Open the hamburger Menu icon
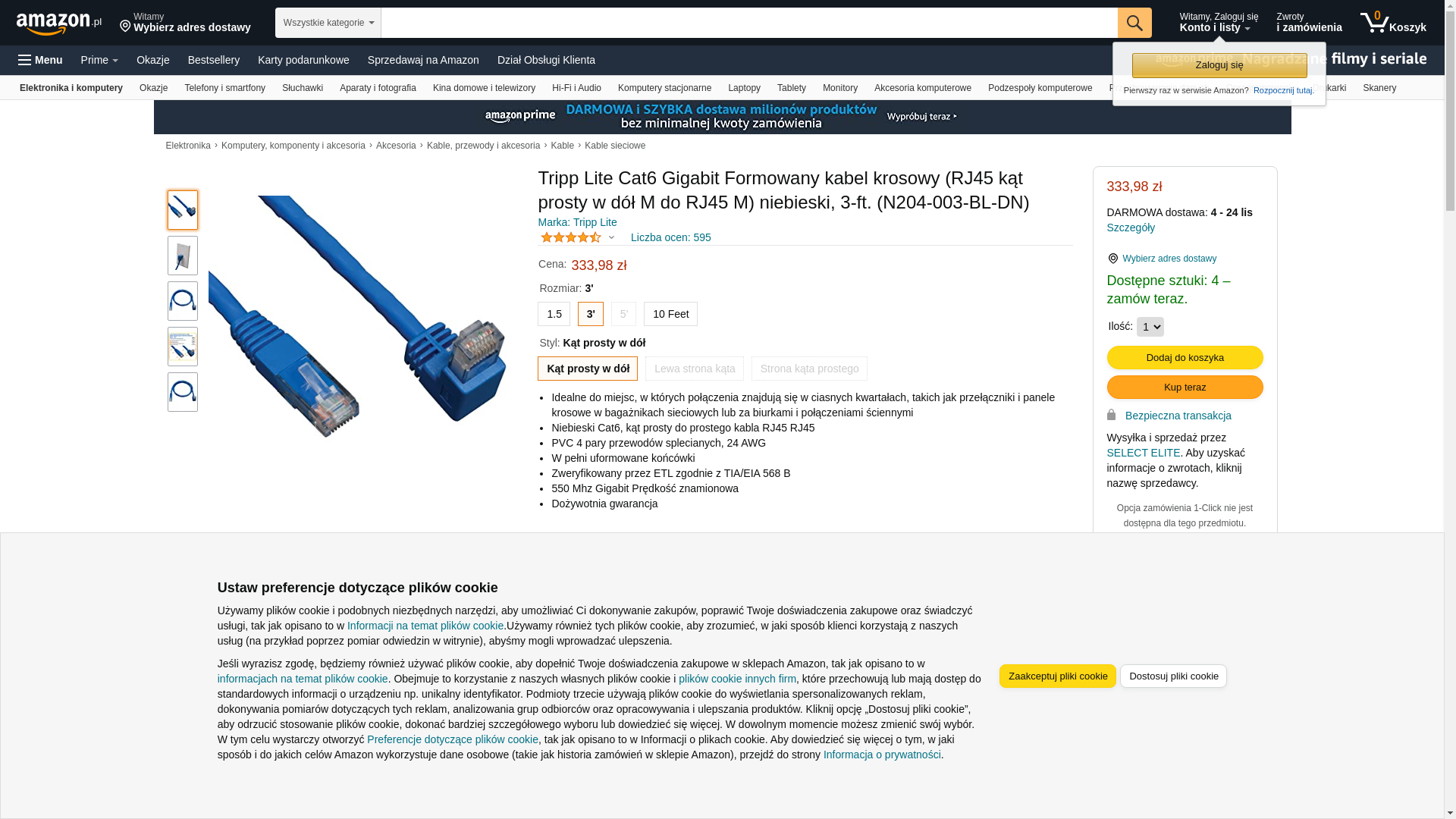The height and width of the screenshot is (819, 1456). [25, 60]
